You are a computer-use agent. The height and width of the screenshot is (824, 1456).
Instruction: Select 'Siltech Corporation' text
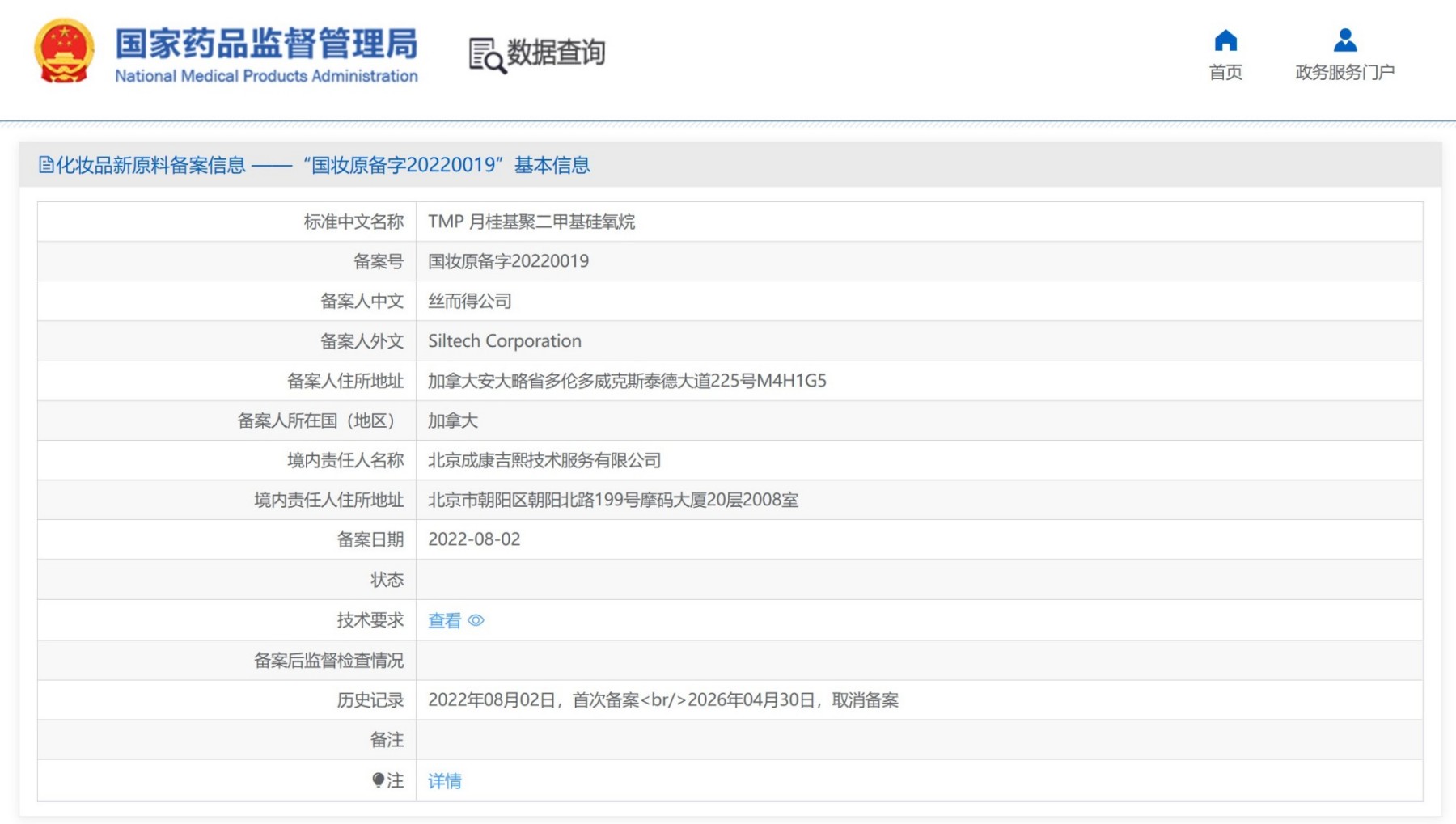(505, 341)
